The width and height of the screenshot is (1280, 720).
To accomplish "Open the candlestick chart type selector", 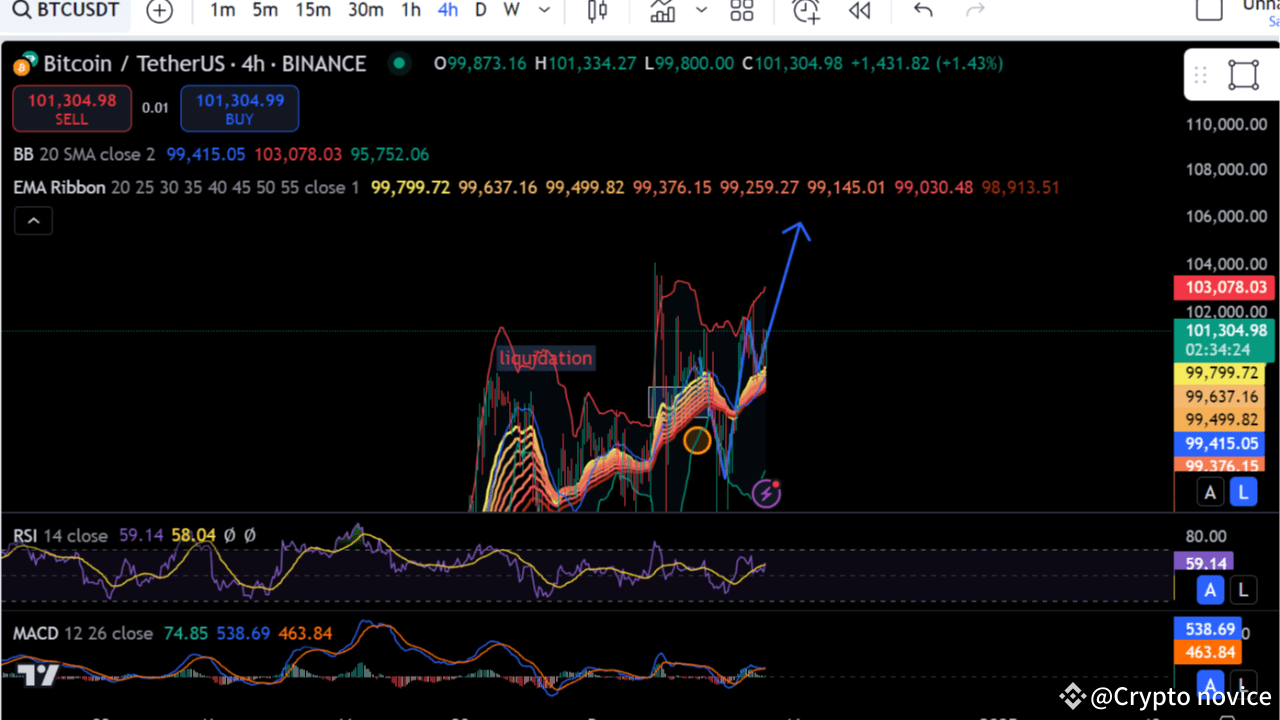I will click(597, 10).
